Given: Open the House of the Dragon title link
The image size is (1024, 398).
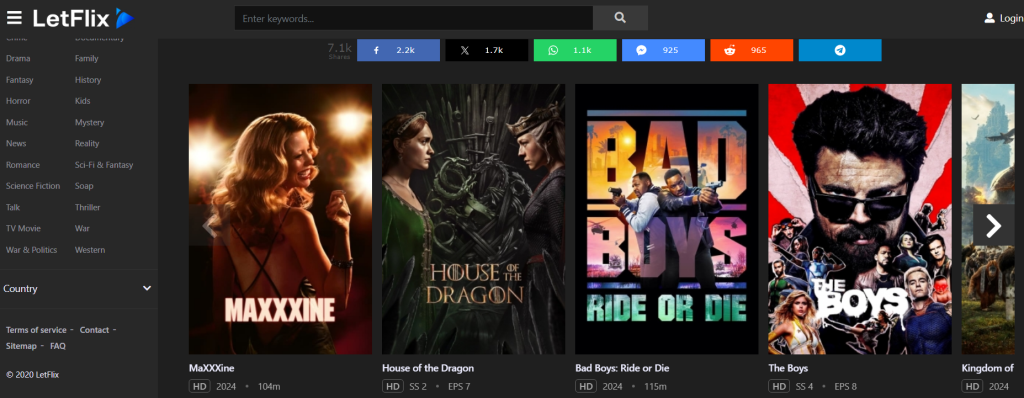Looking at the screenshot, I should coord(428,368).
